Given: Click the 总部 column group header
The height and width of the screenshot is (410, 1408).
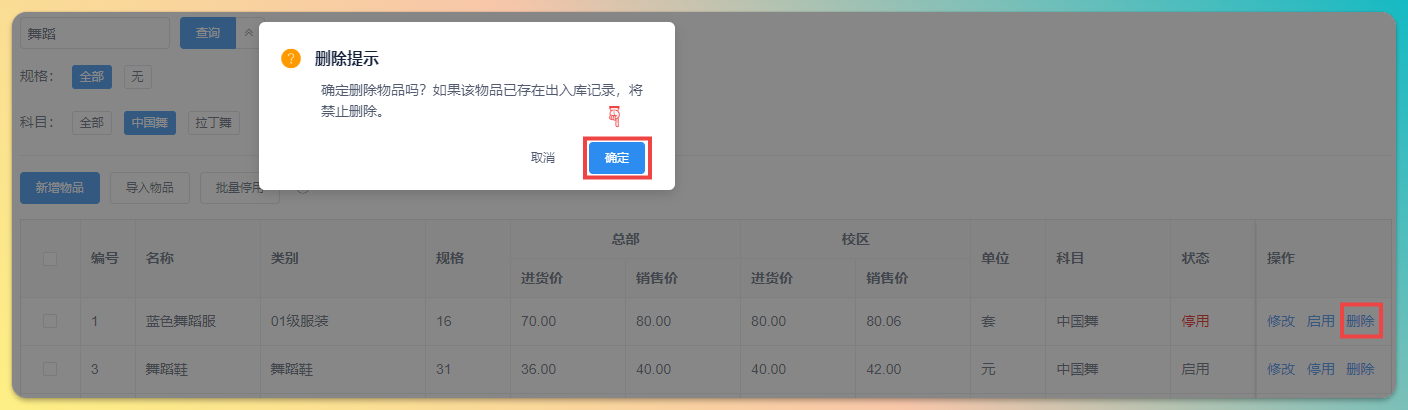Looking at the screenshot, I should coord(626,239).
